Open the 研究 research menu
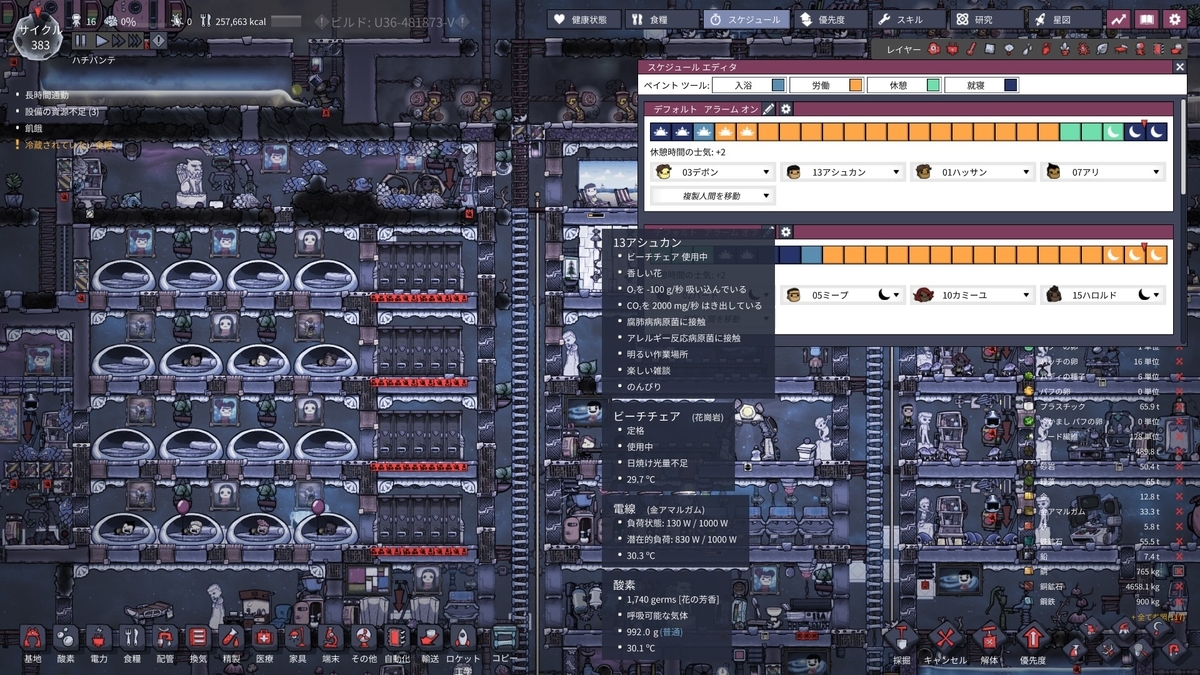Screen dimensions: 1200x675 click(x=986, y=19)
